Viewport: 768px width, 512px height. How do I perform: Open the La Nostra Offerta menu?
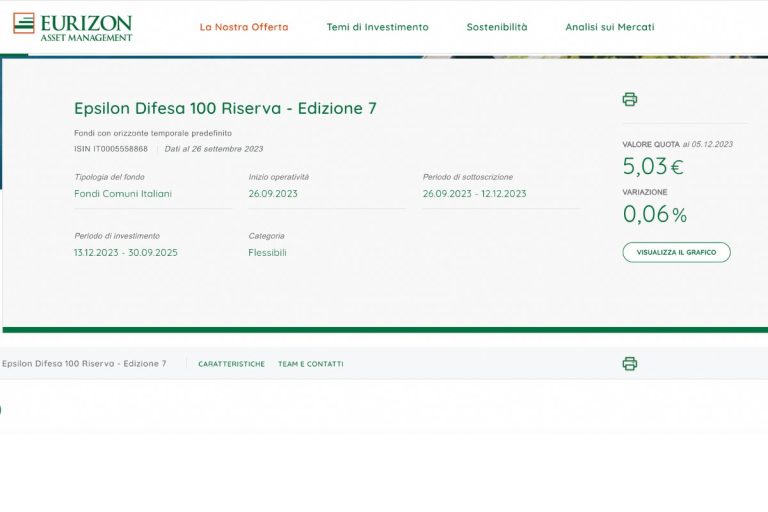(x=244, y=27)
